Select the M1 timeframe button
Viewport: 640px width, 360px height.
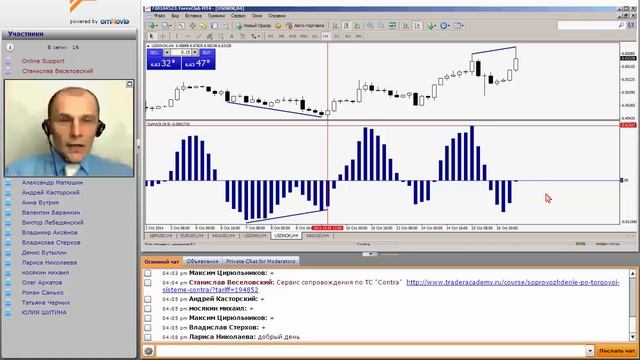coord(270,36)
